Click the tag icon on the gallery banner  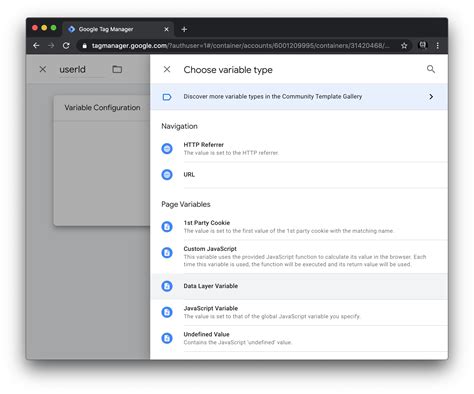(x=167, y=97)
